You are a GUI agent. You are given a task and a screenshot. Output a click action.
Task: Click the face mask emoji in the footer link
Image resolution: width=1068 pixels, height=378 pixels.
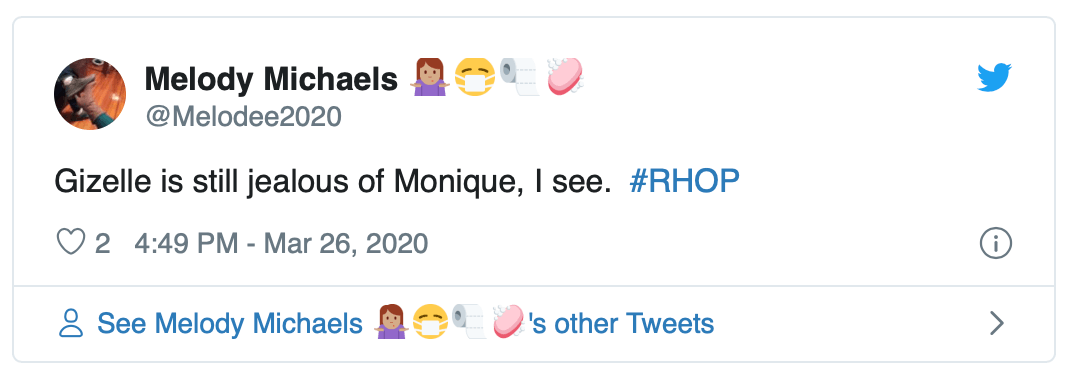[x=430, y=321]
